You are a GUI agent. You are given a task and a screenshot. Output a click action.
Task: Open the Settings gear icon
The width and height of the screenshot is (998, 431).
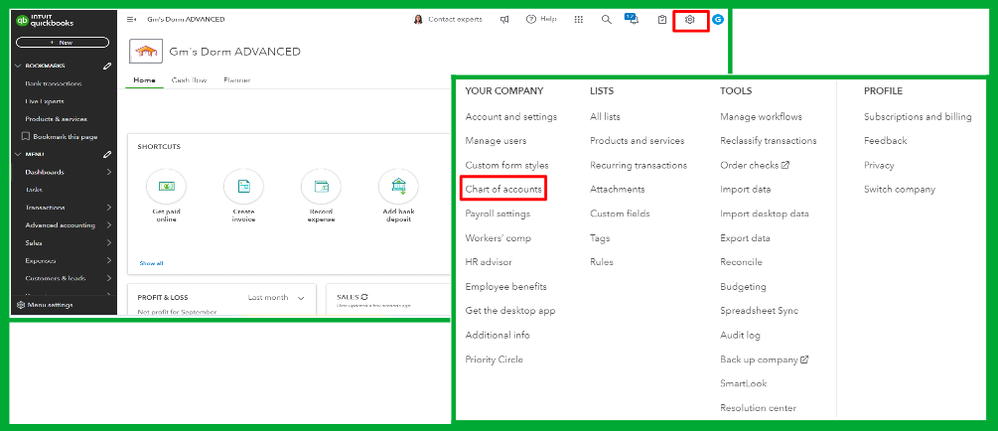pyautogui.click(x=689, y=20)
